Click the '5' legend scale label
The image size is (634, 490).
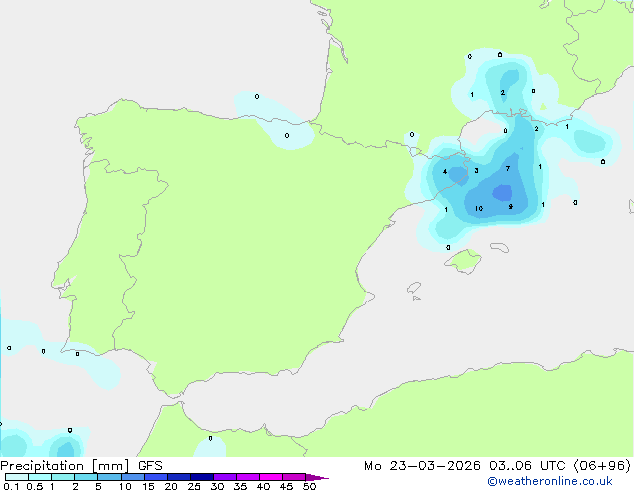point(98,486)
